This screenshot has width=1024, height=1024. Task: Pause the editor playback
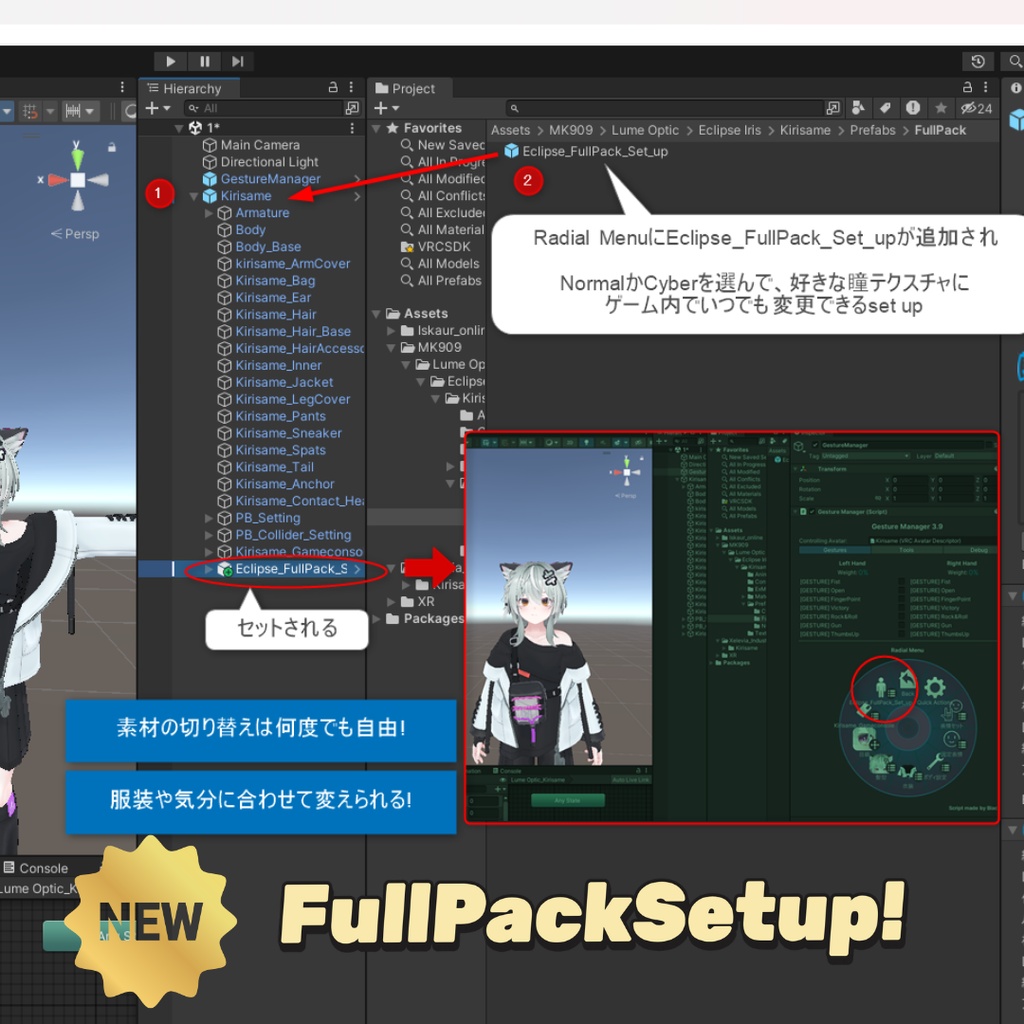click(204, 61)
